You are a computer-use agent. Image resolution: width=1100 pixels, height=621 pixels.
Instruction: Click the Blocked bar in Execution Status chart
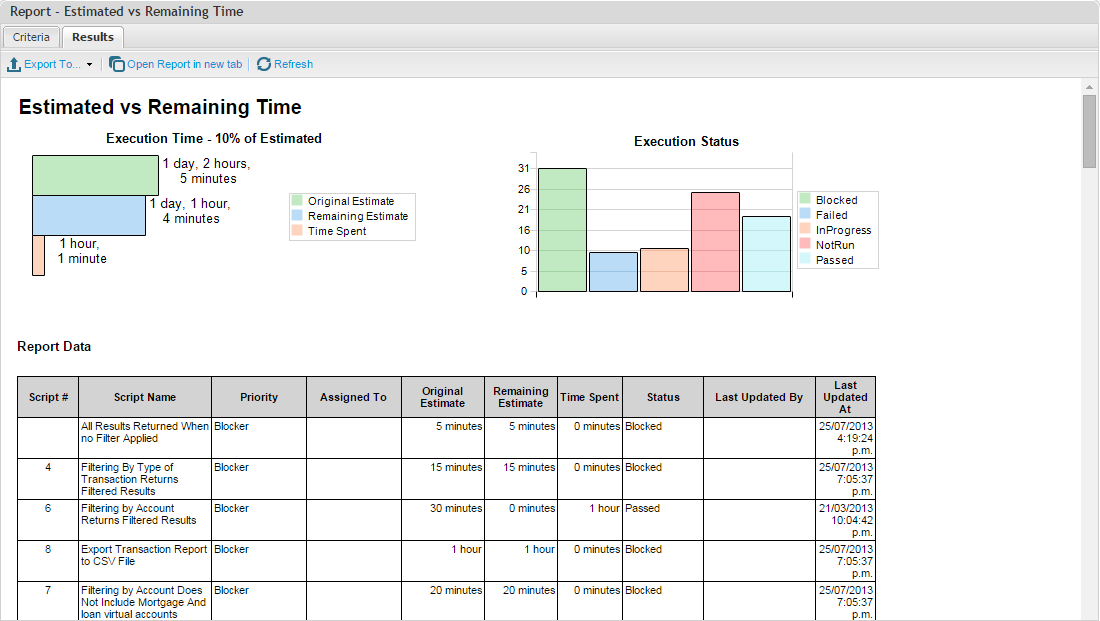click(x=562, y=230)
